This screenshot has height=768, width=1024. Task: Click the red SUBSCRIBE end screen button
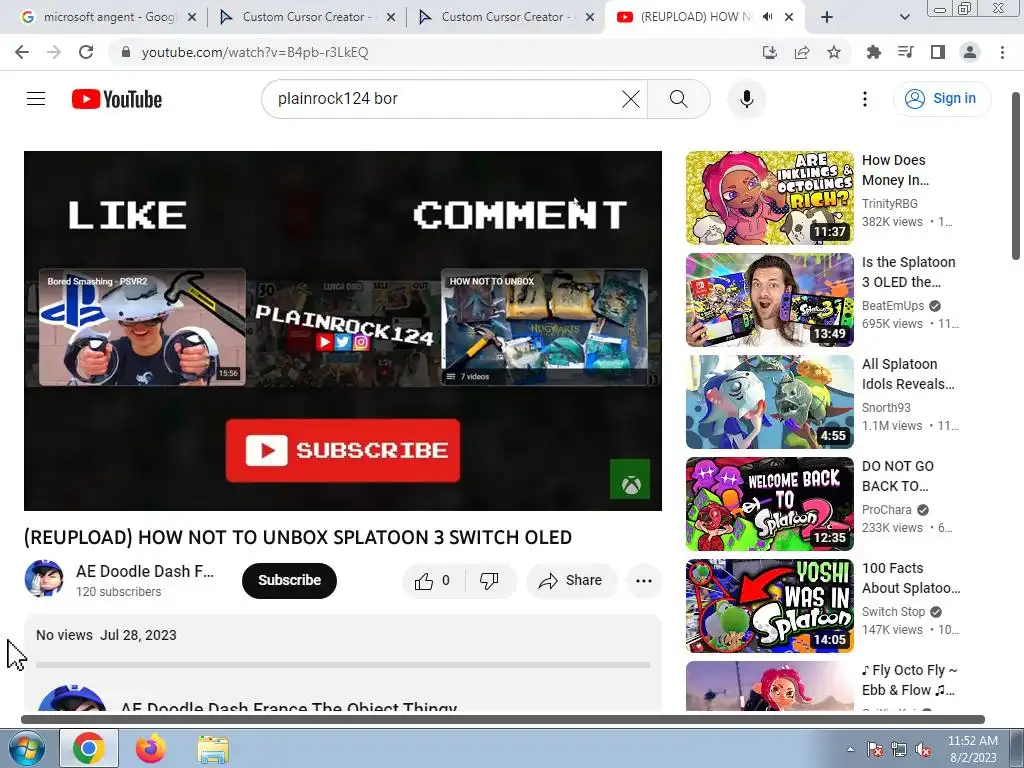[343, 451]
